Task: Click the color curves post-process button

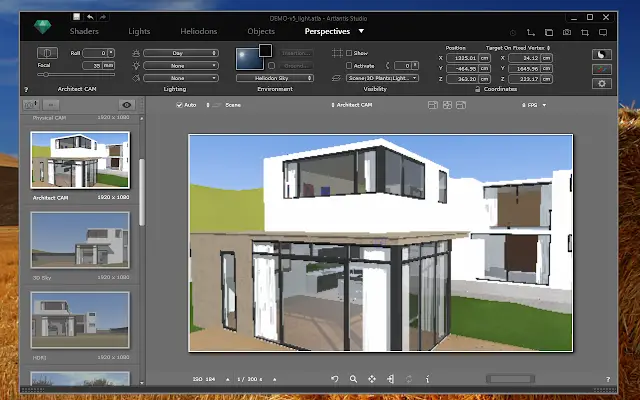Action: coord(602,69)
